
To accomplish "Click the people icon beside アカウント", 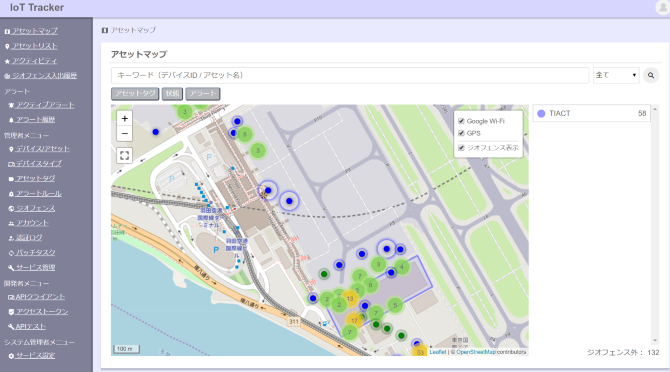I will coord(11,223).
